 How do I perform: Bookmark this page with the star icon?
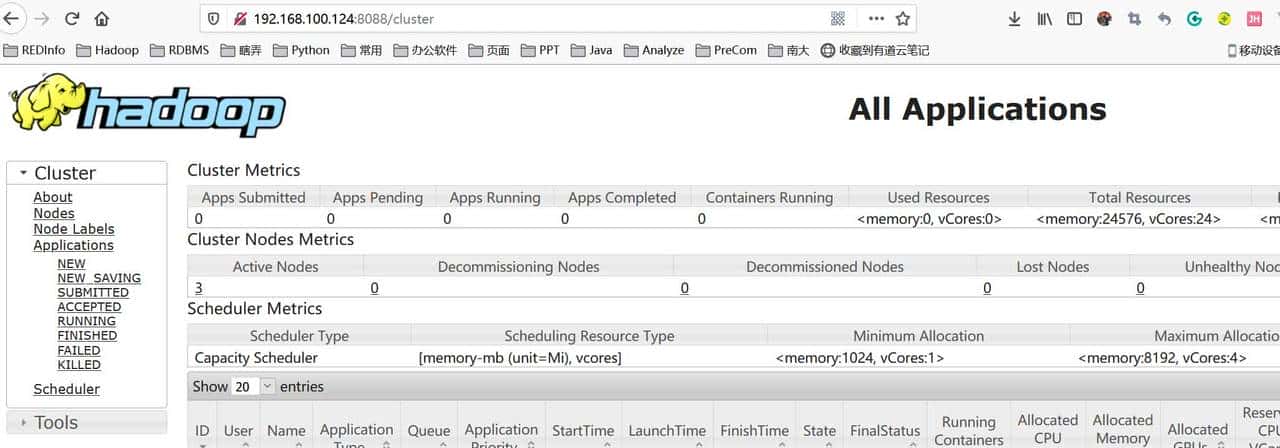[903, 18]
